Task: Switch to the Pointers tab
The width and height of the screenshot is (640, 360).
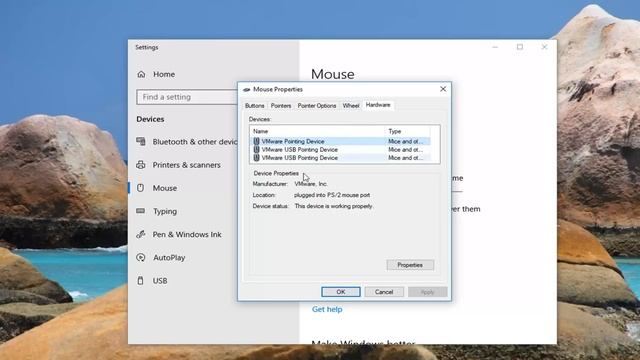Action: (x=281, y=106)
